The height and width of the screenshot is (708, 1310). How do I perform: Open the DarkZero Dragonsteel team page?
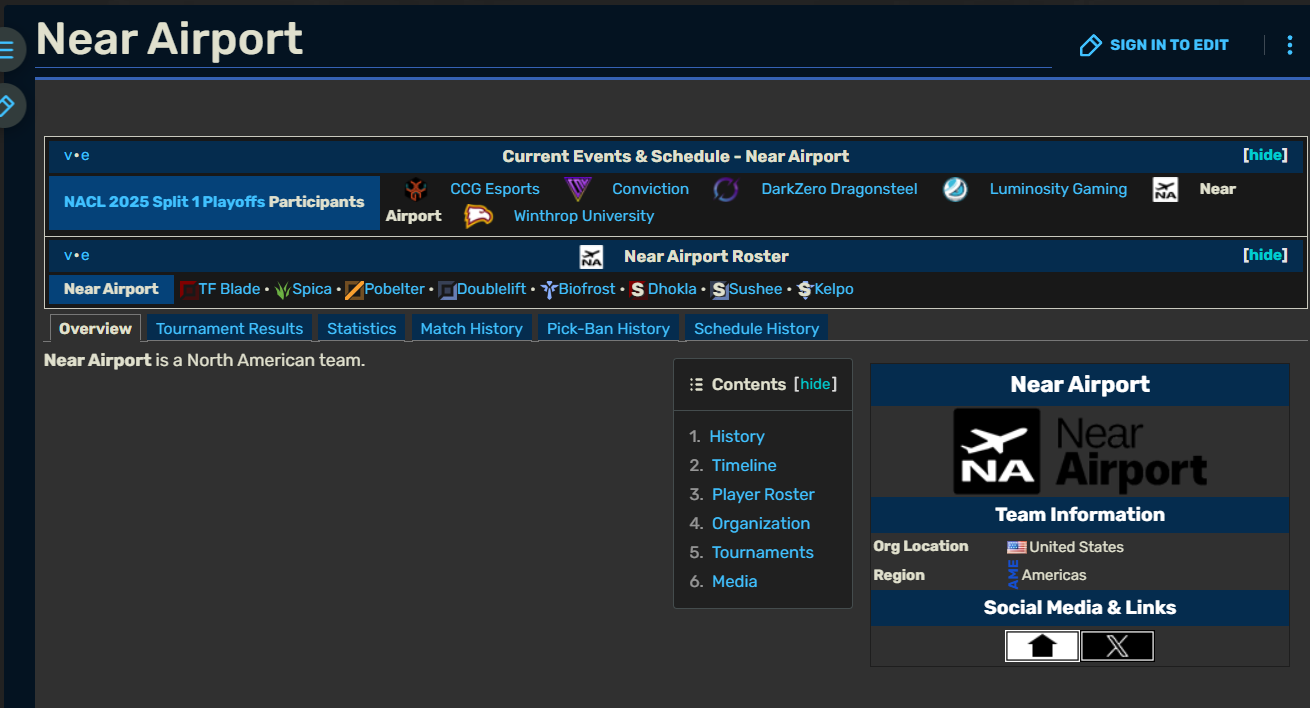839,189
